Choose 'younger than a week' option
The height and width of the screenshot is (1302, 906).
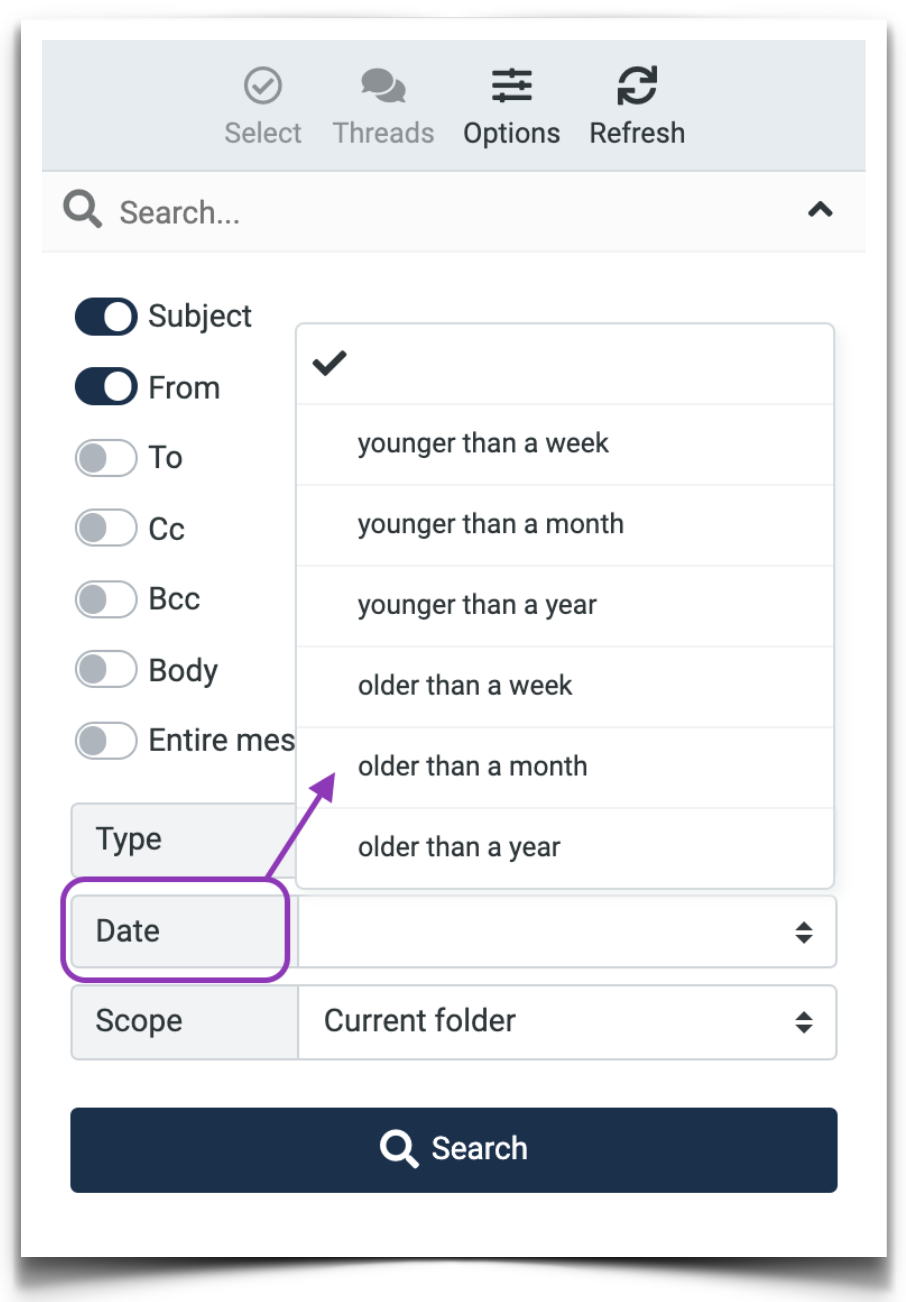(x=483, y=443)
